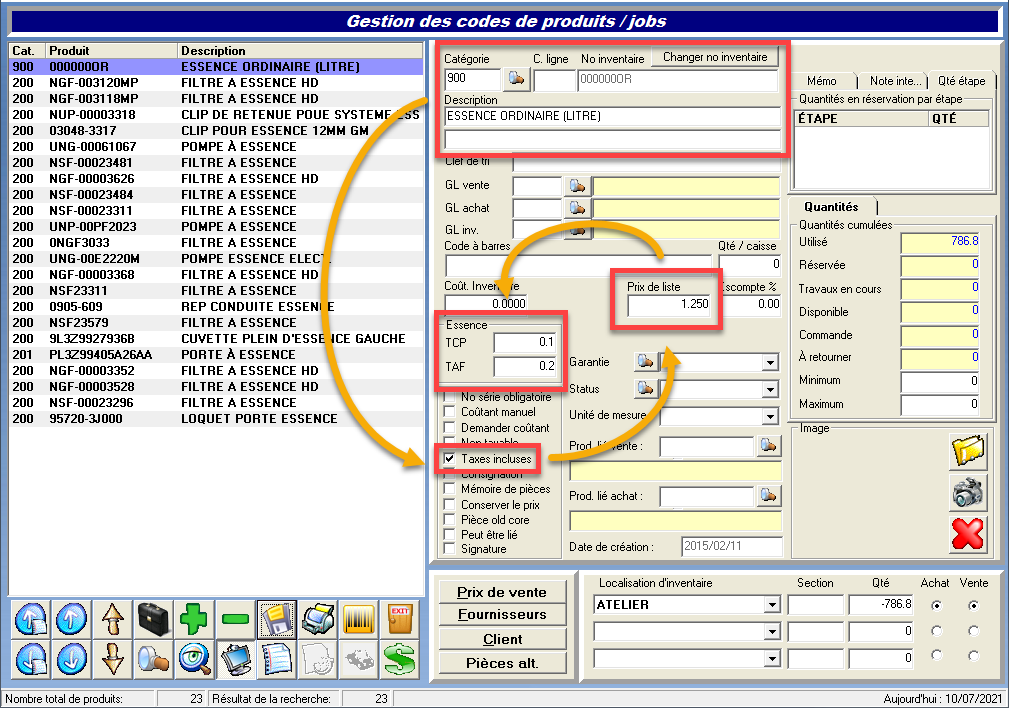Image resolution: width=1009 pixels, height=708 pixels.
Task: Click the Client button
Action: pos(502,639)
